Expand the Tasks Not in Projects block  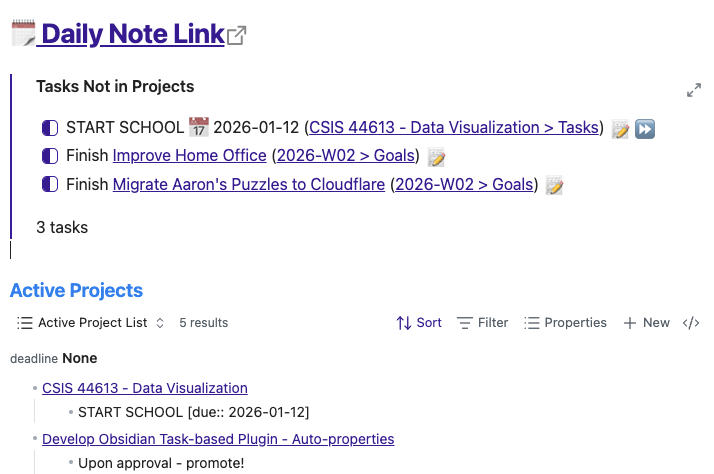click(x=694, y=90)
